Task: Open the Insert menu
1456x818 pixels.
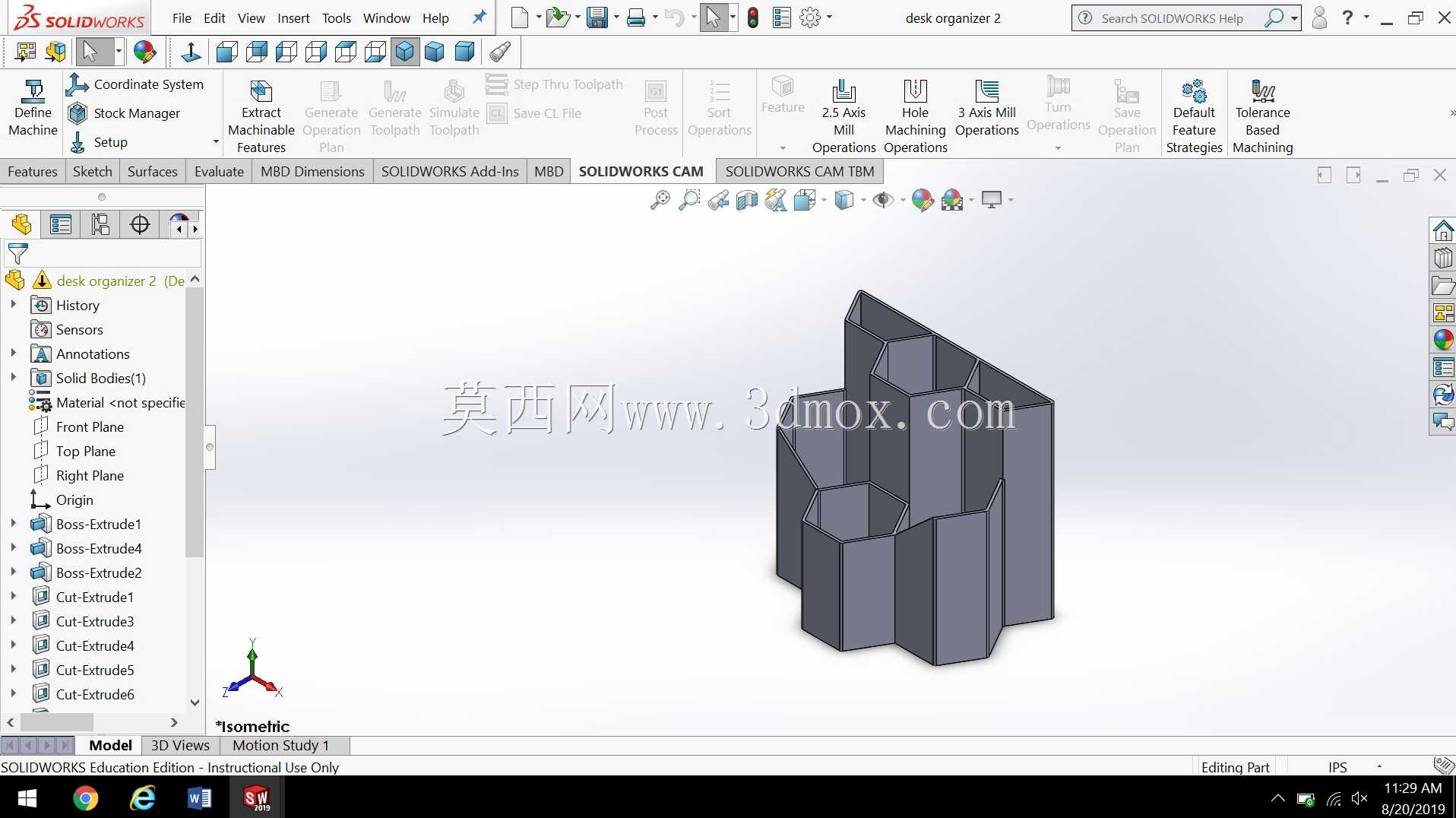Action: pos(293,18)
